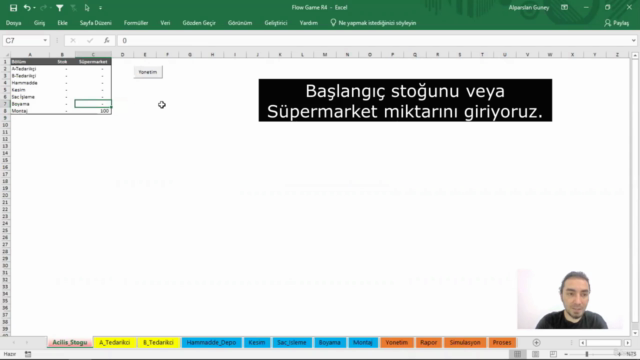Screen dimensions: 640x360
Task: Click the Yonetim button on the sheet
Action: click(148, 72)
